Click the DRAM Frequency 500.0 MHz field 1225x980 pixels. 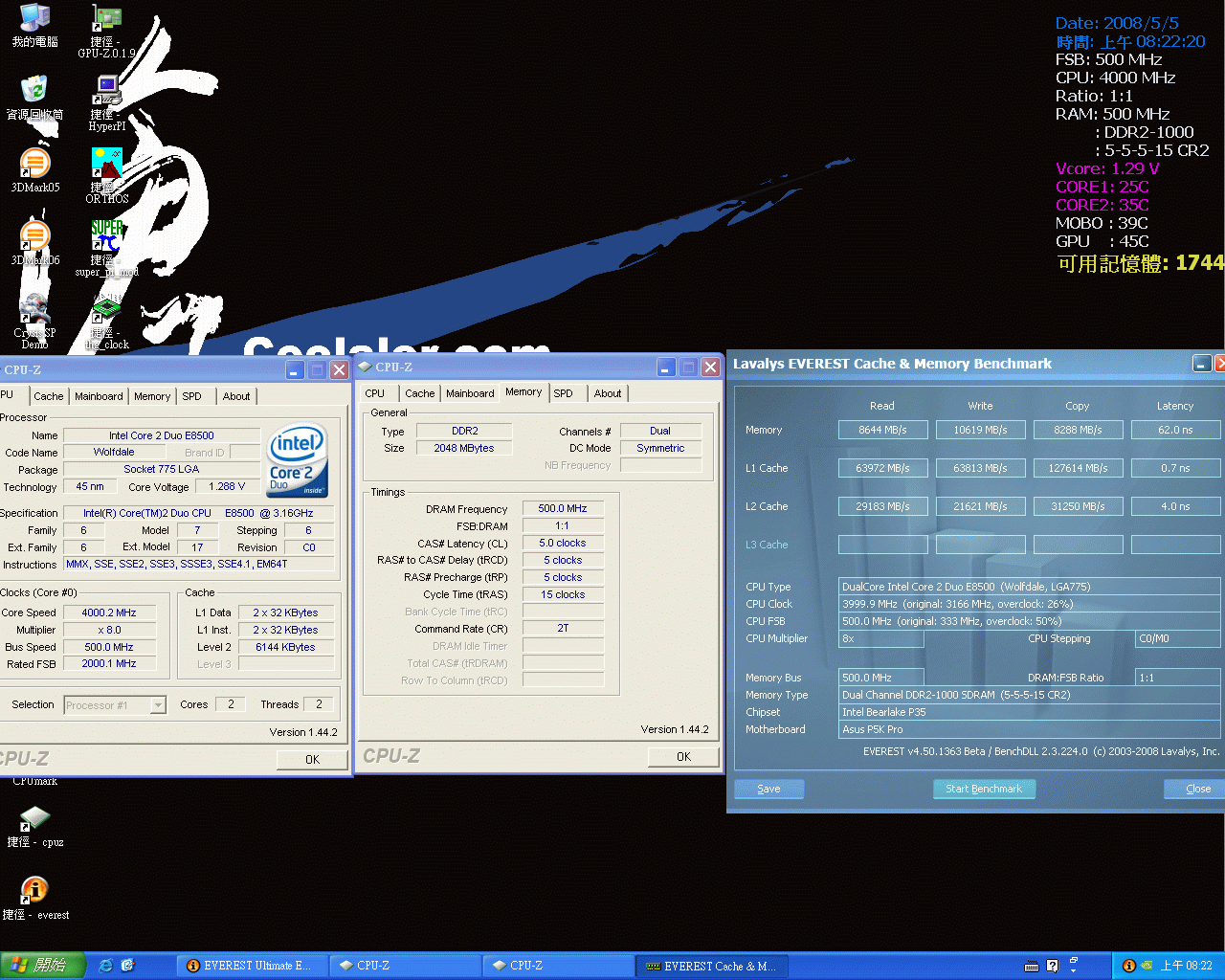click(x=563, y=509)
